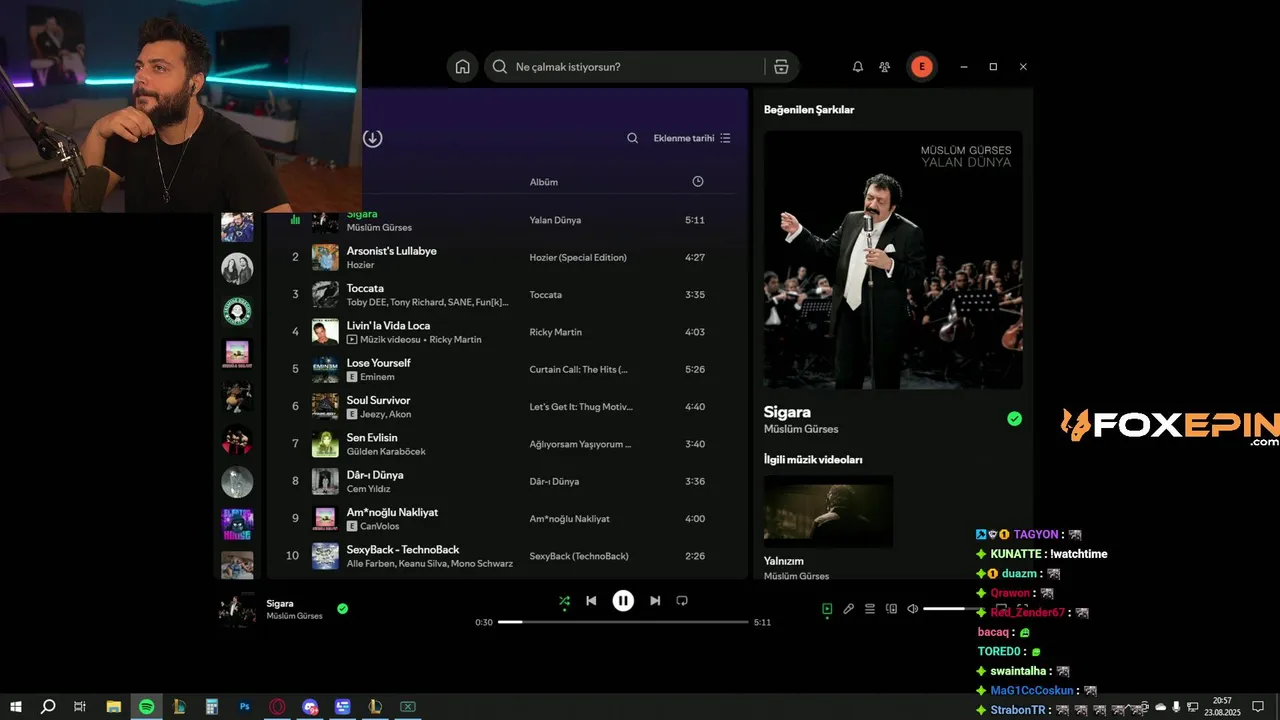The image size is (1280, 720).
Task: Toggle the Now Playing view panel
Action: coord(827,608)
